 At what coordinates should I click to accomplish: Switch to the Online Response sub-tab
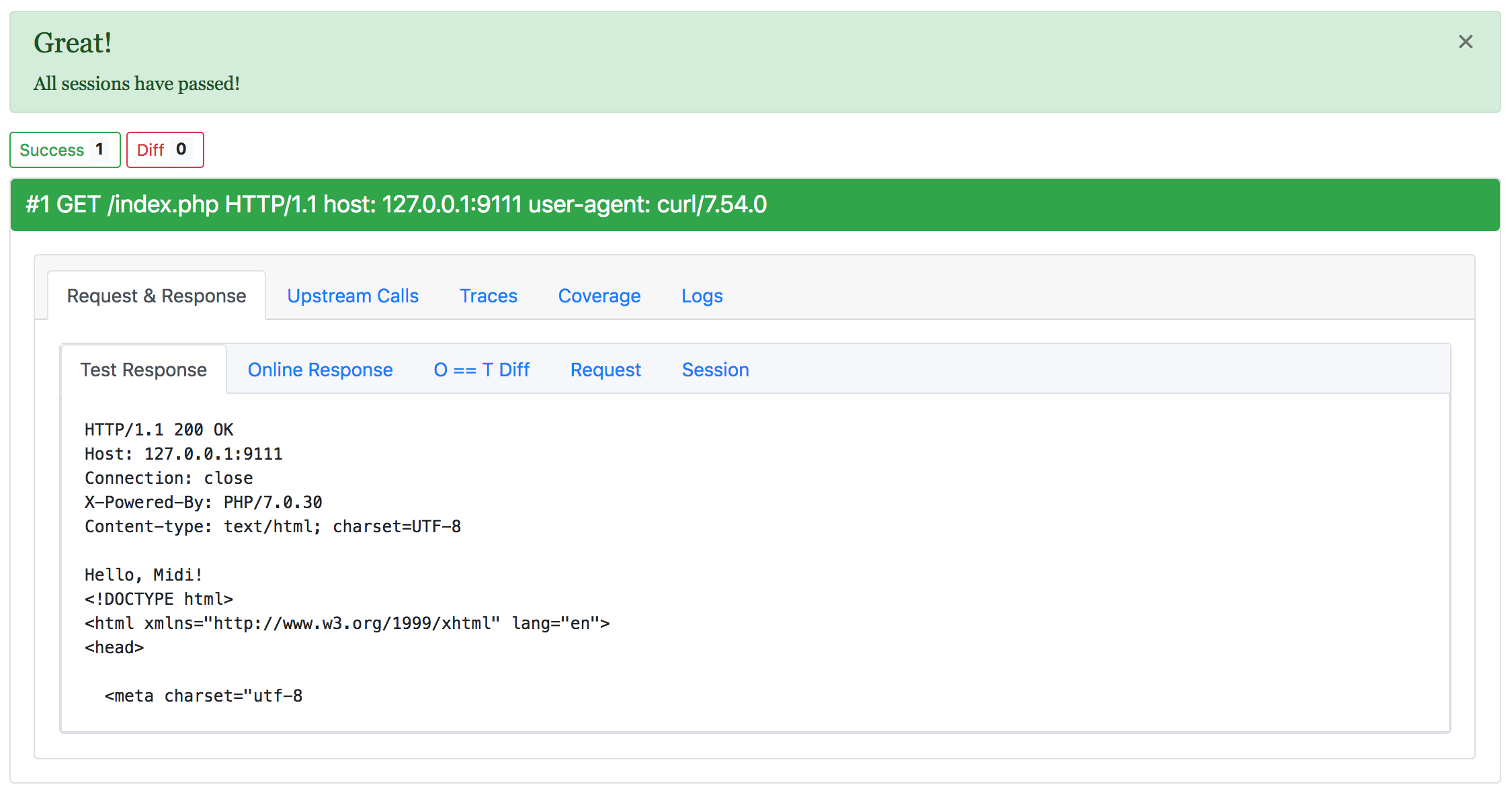point(320,370)
